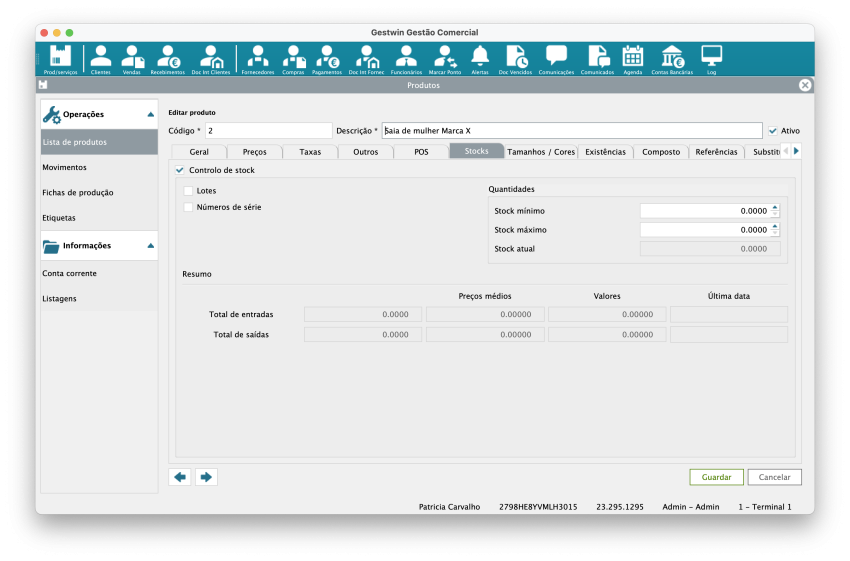Click the Log monitor icon

(x=711, y=58)
